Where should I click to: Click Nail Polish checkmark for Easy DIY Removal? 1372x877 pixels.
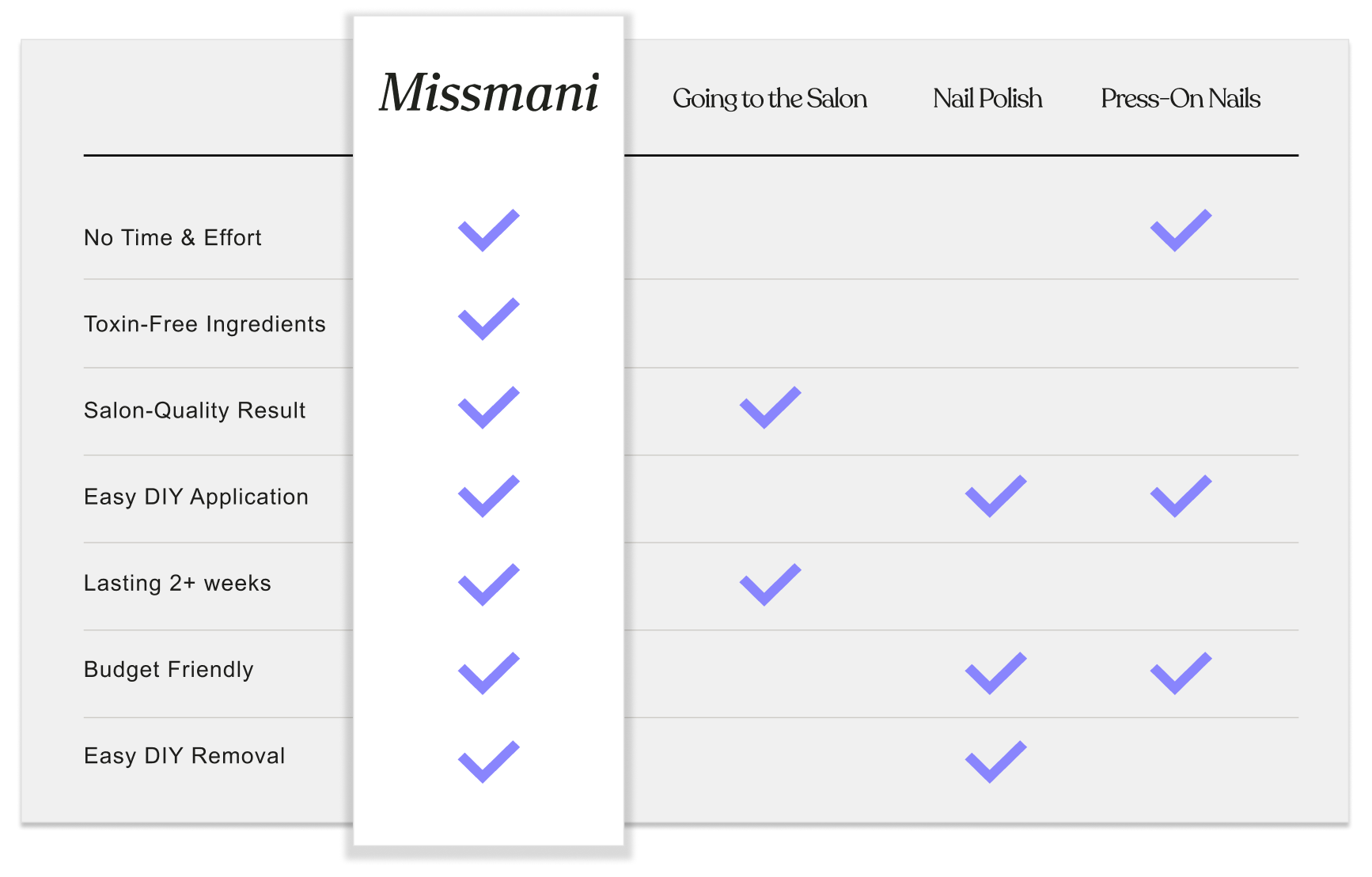995,762
